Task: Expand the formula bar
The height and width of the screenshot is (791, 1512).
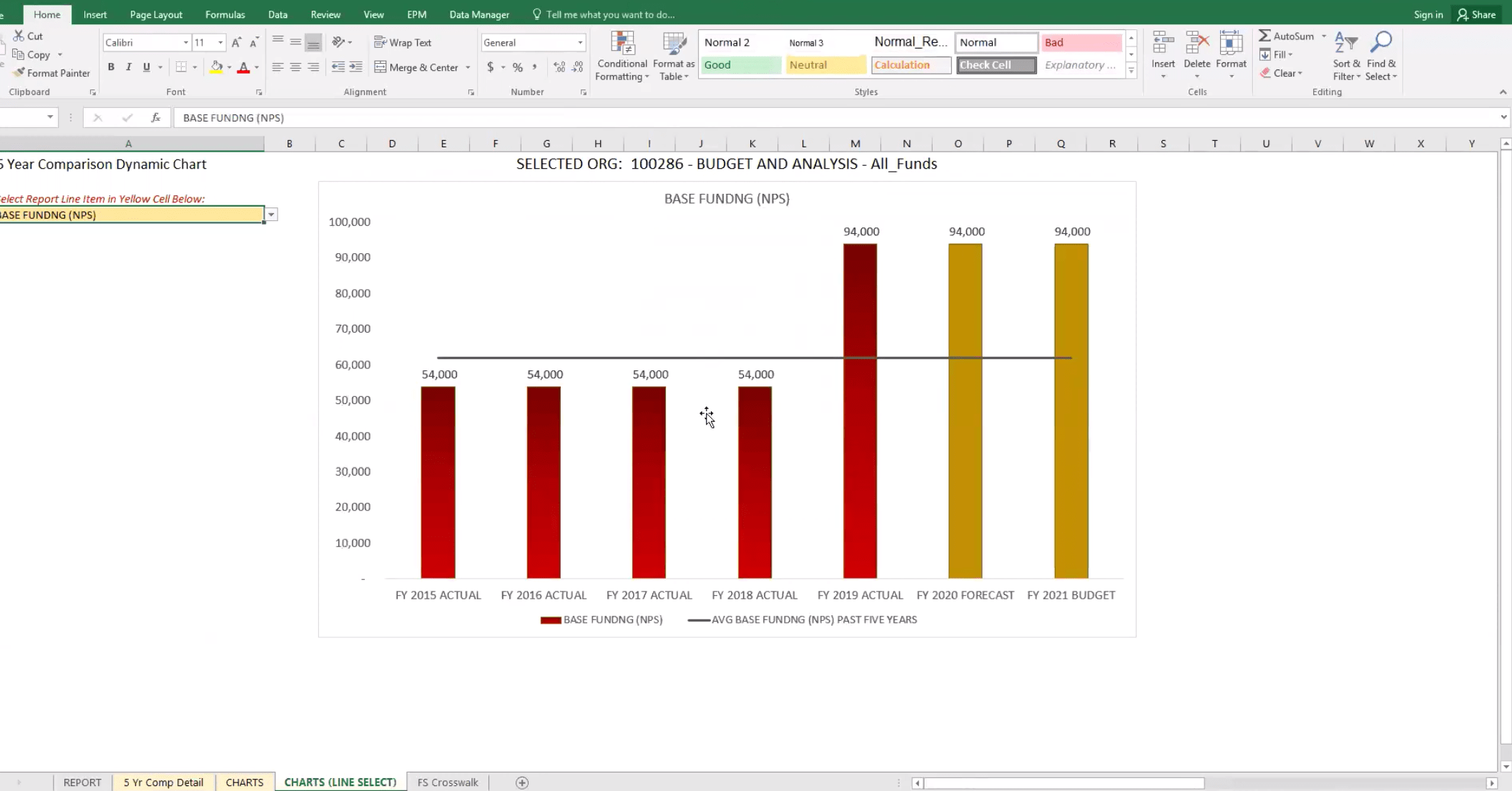Action: pos(1503,117)
